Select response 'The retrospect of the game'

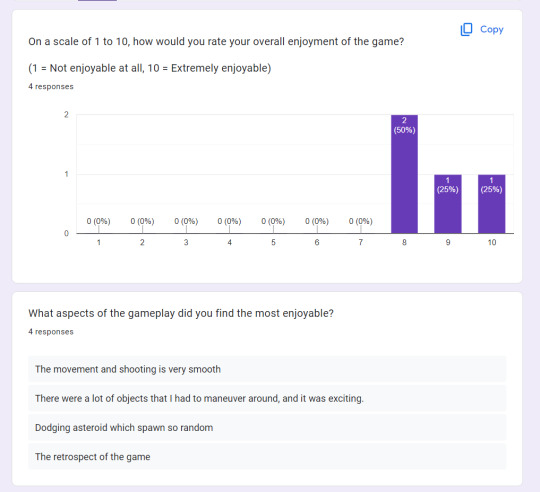coord(267,457)
